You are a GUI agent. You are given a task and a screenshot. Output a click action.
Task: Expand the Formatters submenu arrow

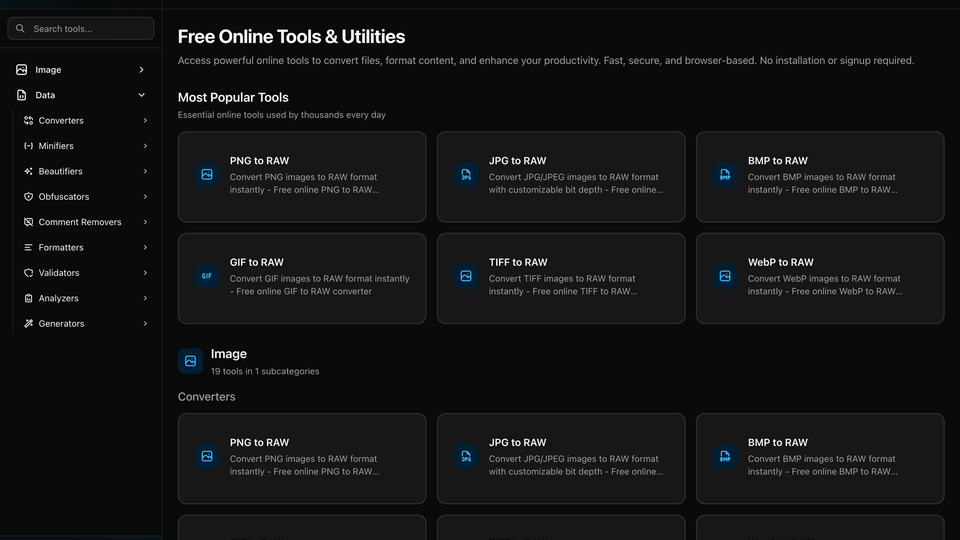(x=145, y=247)
